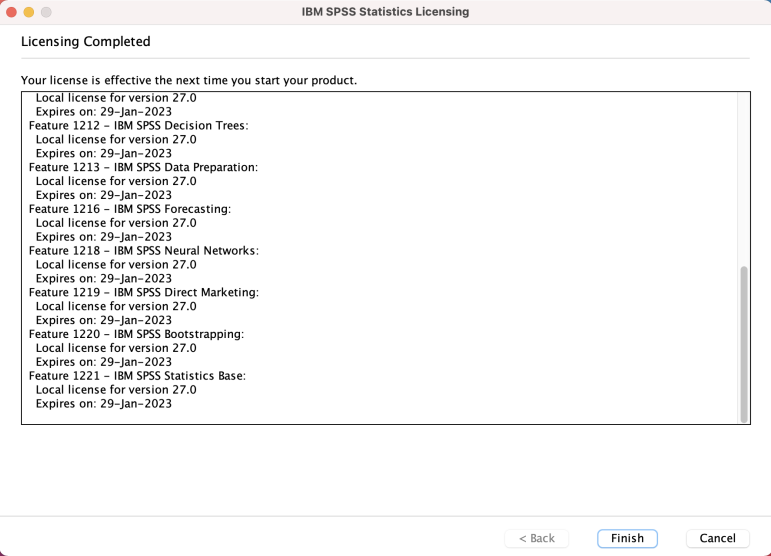Image resolution: width=771 pixels, height=556 pixels.
Task: Click the Finish button
Action: click(x=627, y=538)
